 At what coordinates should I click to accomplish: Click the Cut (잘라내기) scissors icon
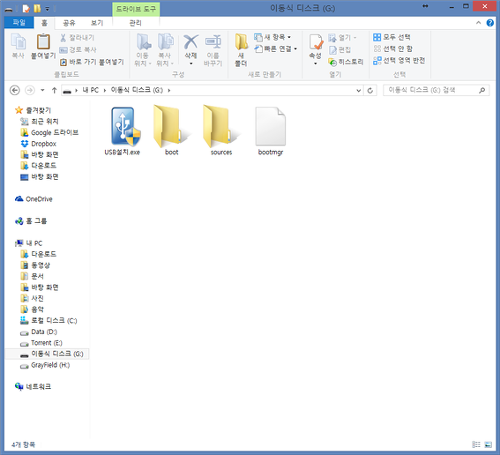tap(63, 38)
